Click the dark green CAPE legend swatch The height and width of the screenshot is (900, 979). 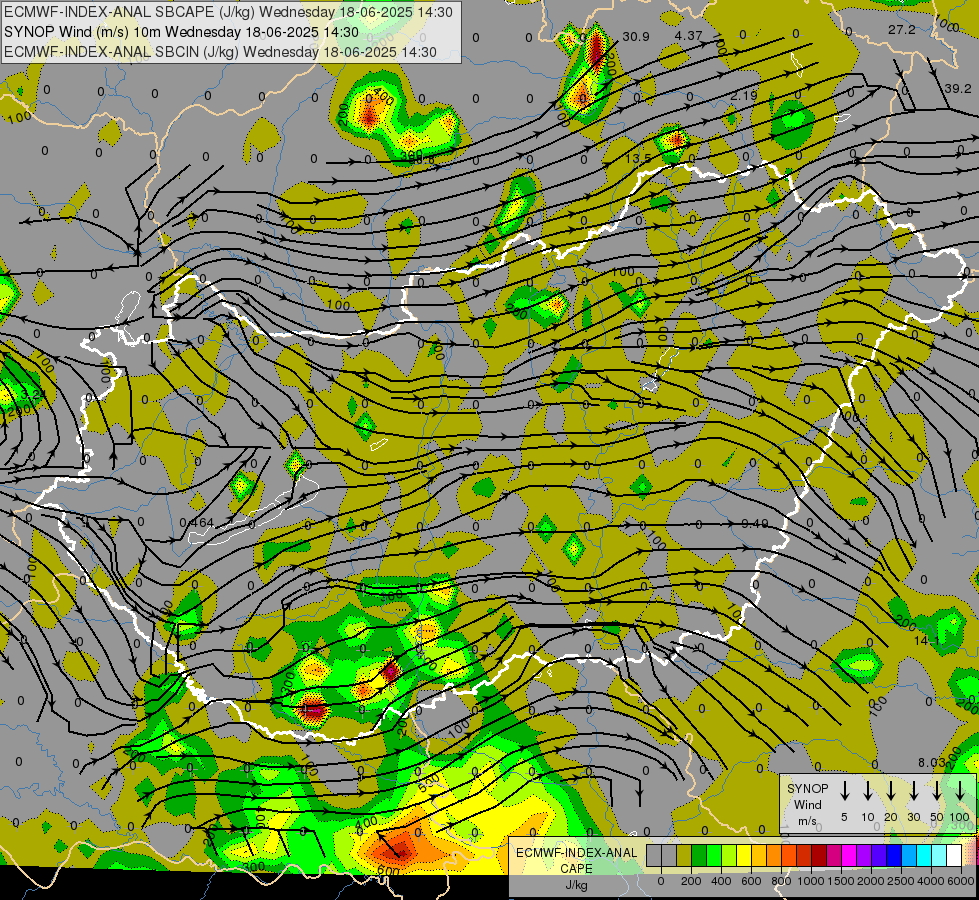pyautogui.click(x=699, y=855)
